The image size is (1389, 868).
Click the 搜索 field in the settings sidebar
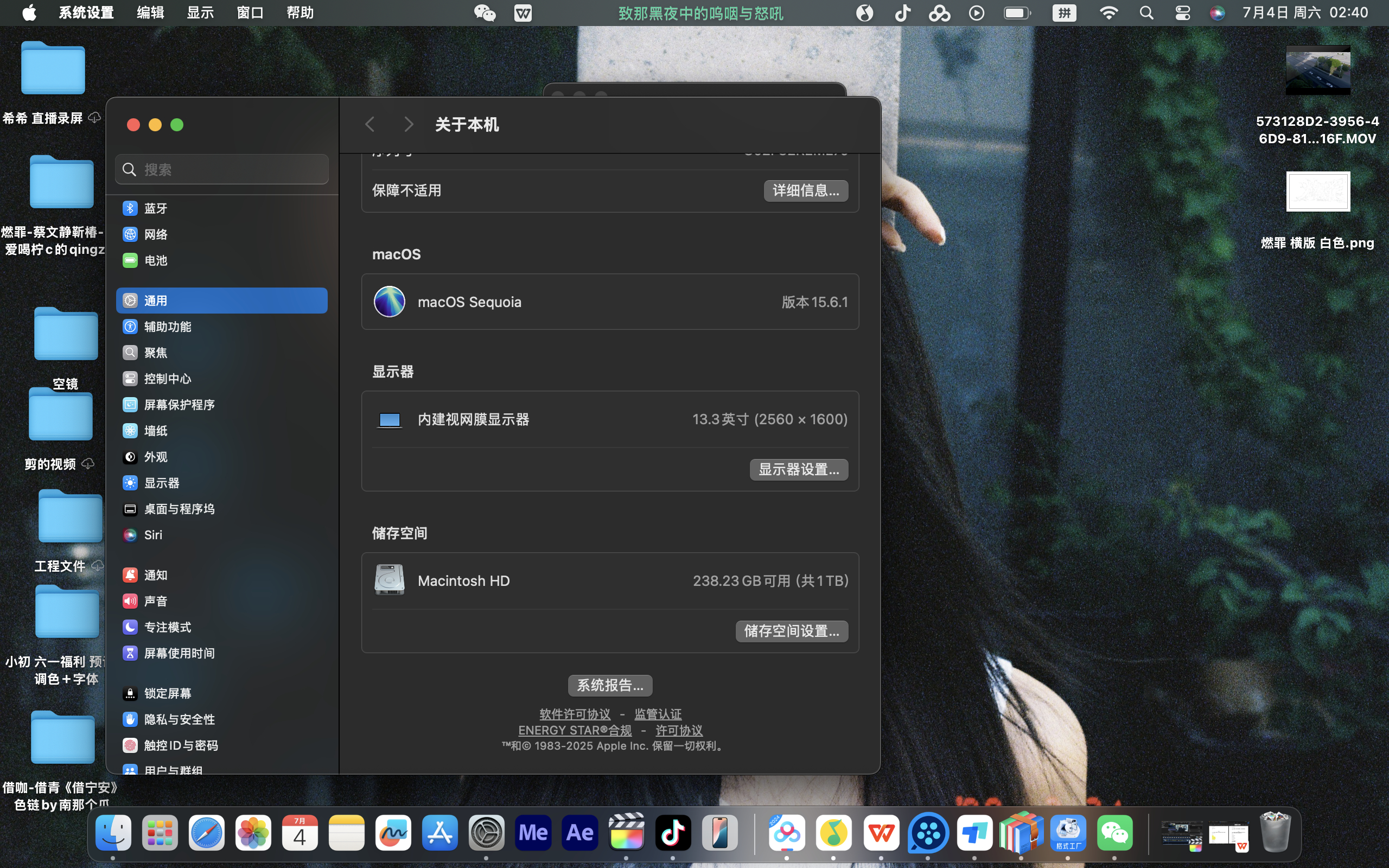(221, 169)
